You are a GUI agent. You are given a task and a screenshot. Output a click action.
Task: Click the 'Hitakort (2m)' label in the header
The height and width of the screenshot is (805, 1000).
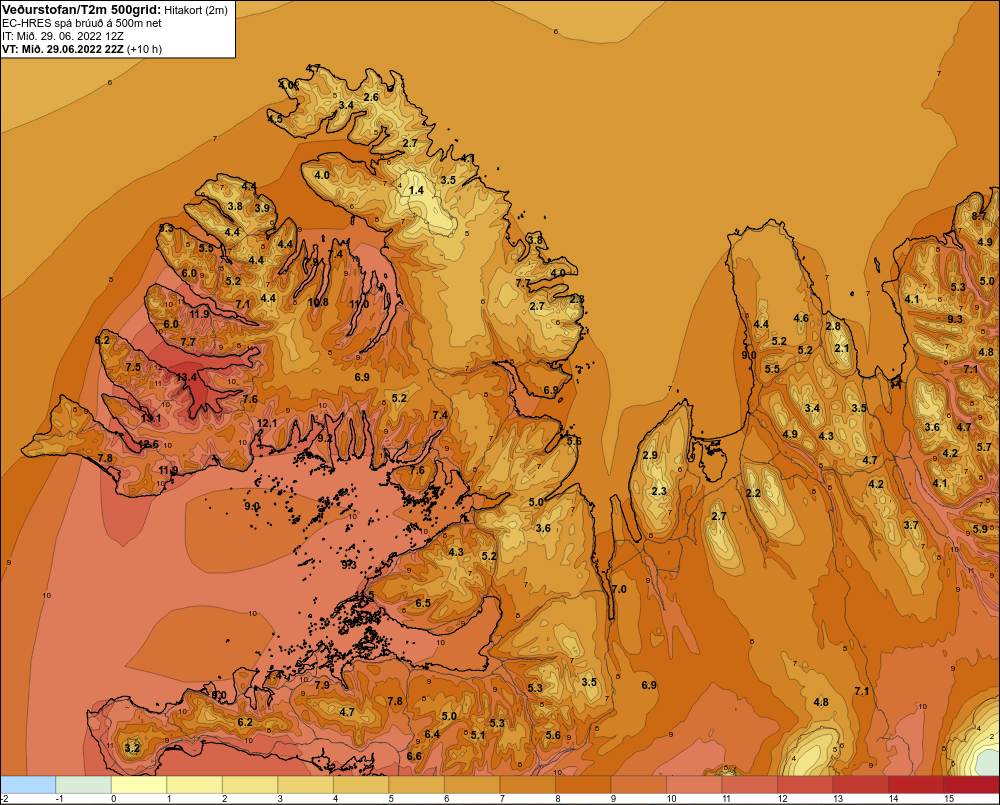pos(196,10)
